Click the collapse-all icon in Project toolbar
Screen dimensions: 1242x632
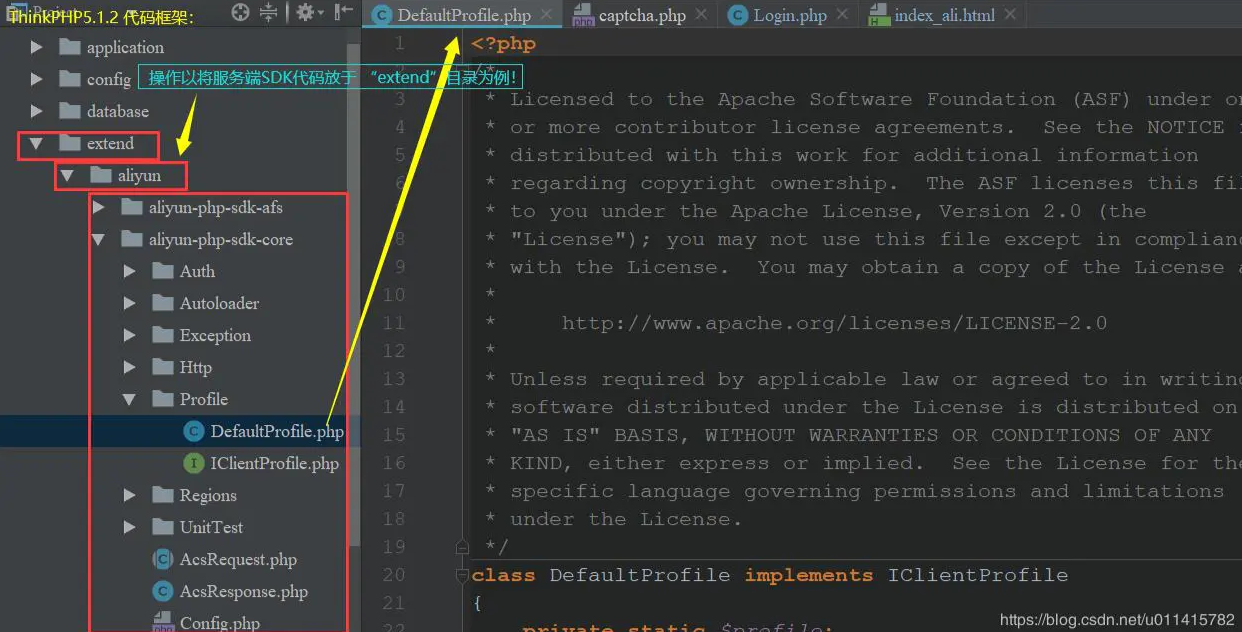pos(268,12)
